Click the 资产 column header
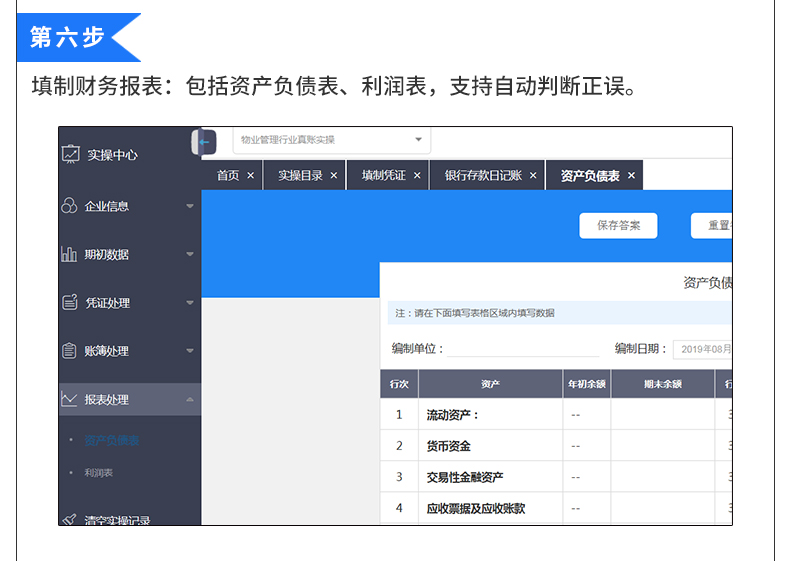Screen dimensions: 790x561 coord(490,384)
